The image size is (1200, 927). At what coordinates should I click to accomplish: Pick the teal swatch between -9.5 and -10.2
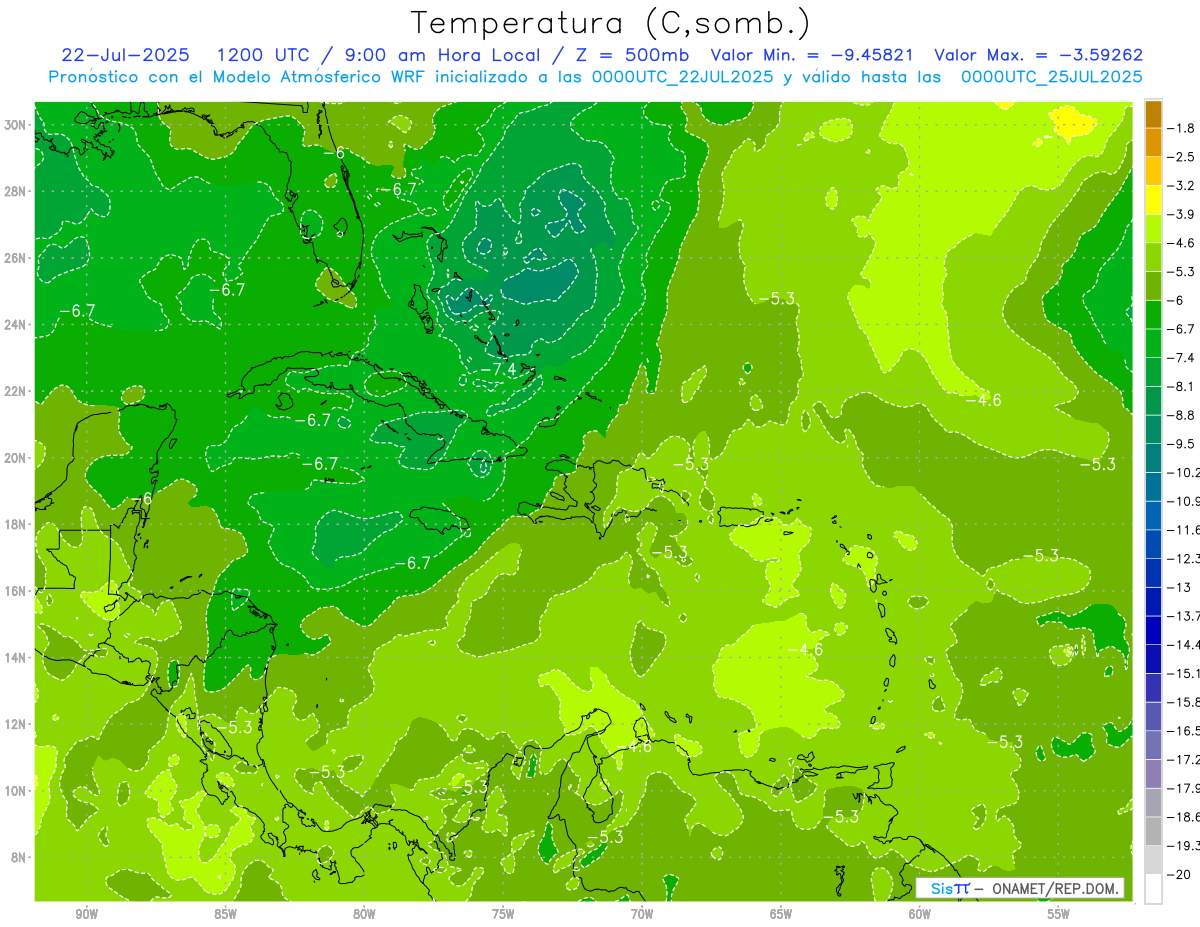pyautogui.click(x=1153, y=458)
